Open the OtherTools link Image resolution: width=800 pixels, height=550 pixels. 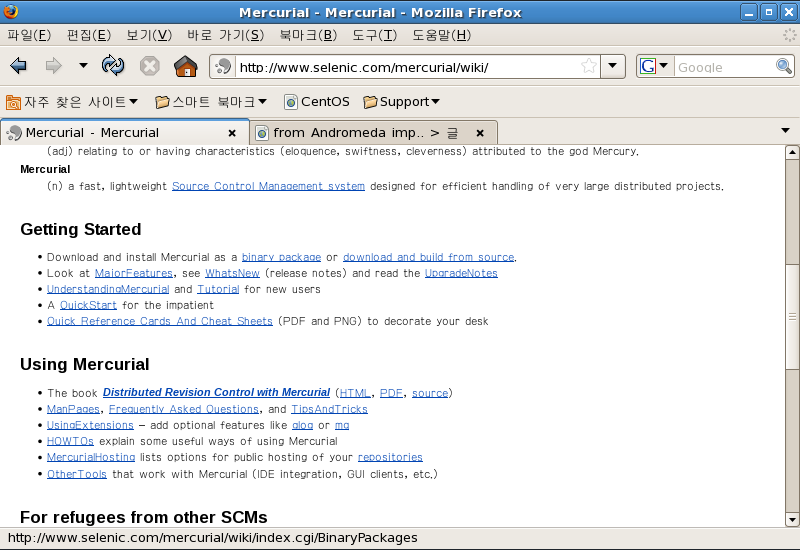click(x=77, y=474)
